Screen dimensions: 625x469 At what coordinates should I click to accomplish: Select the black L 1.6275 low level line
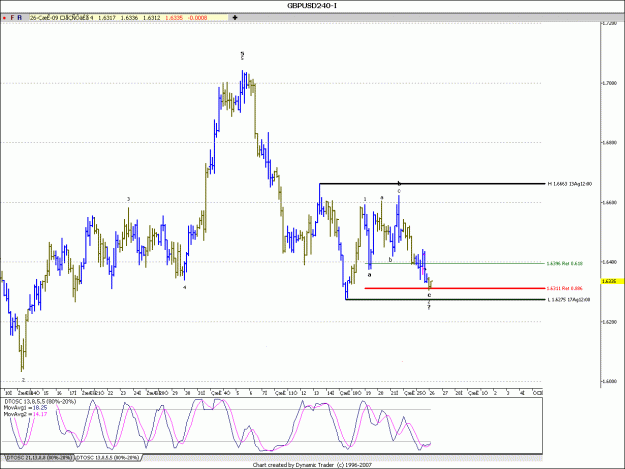pyautogui.click(x=445, y=300)
